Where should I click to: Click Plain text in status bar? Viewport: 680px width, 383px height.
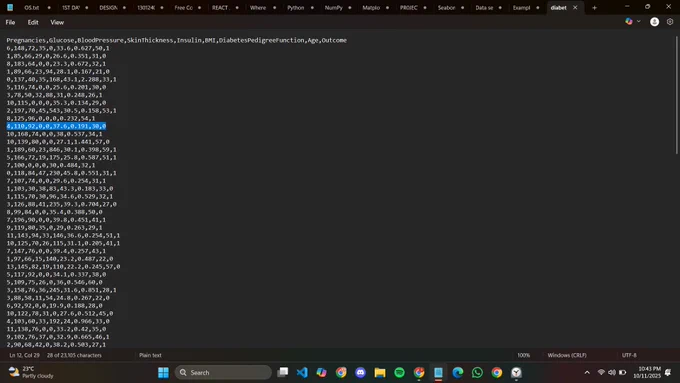[x=150, y=355]
